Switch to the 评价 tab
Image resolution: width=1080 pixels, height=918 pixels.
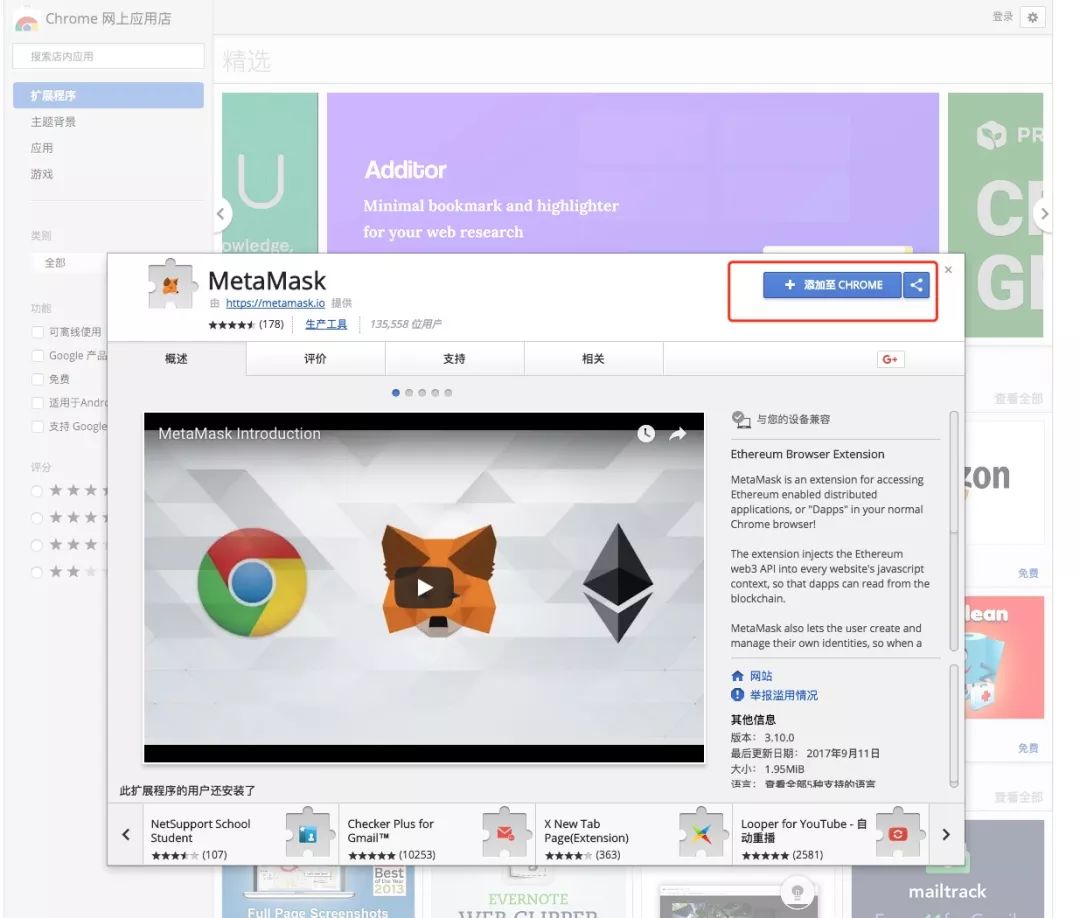pyautogui.click(x=315, y=358)
